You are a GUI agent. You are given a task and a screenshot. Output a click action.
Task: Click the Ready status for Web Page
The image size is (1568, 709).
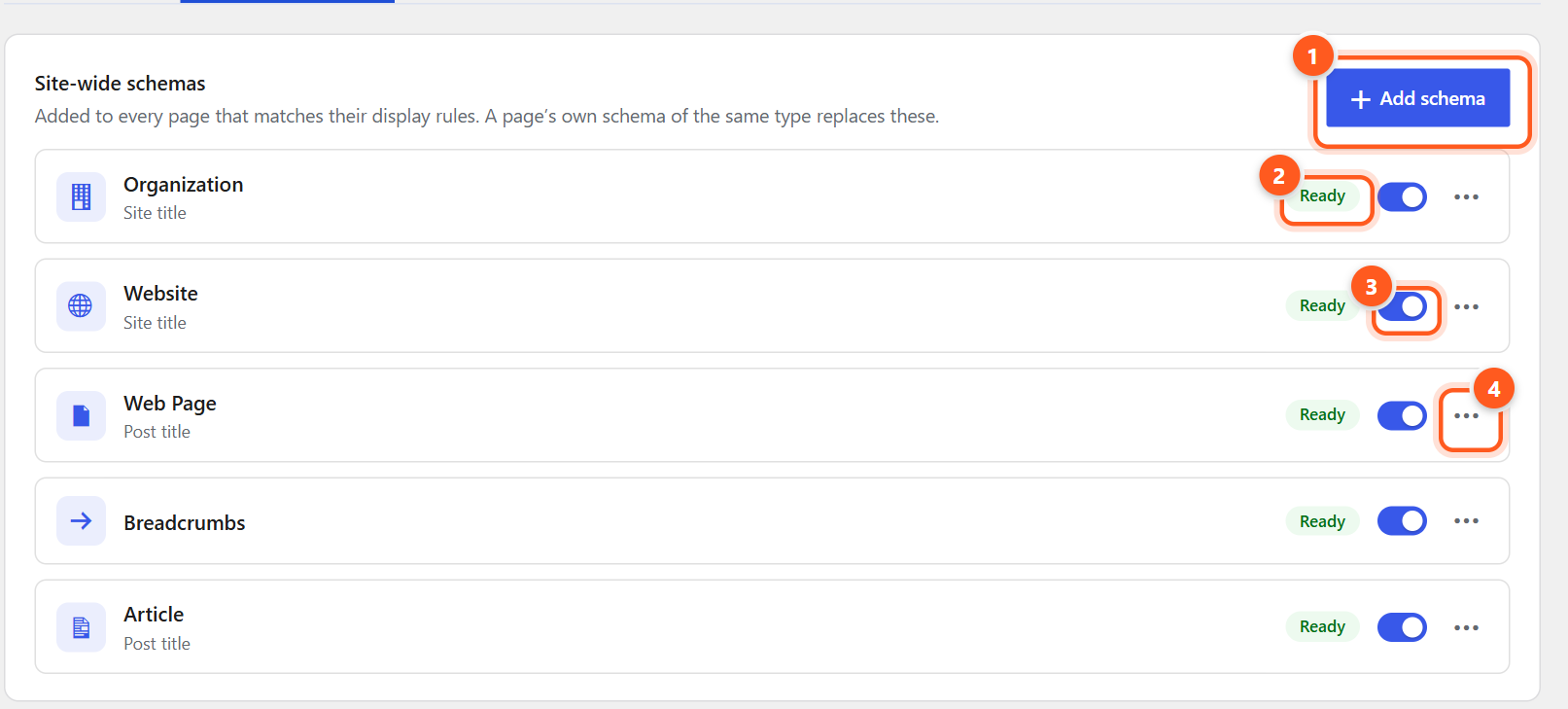pyautogui.click(x=1322, y=414)
